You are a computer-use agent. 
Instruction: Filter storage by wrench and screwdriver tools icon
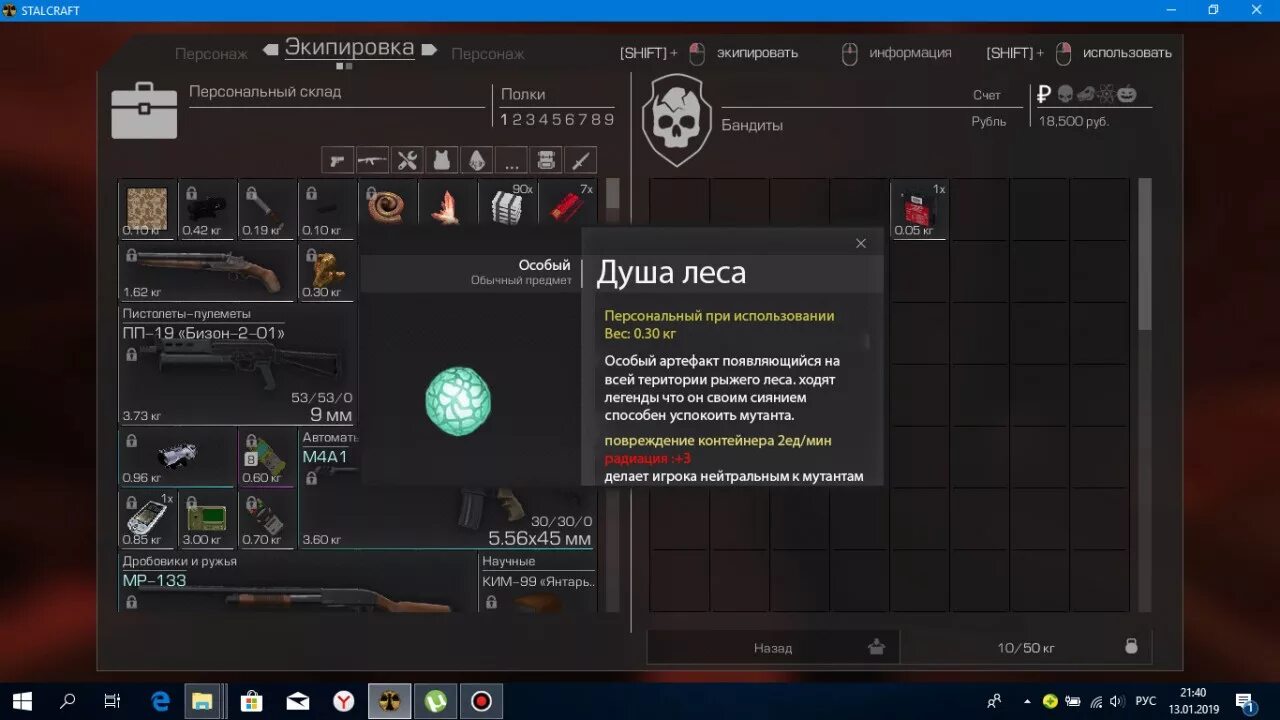click(x=407, y=160)
